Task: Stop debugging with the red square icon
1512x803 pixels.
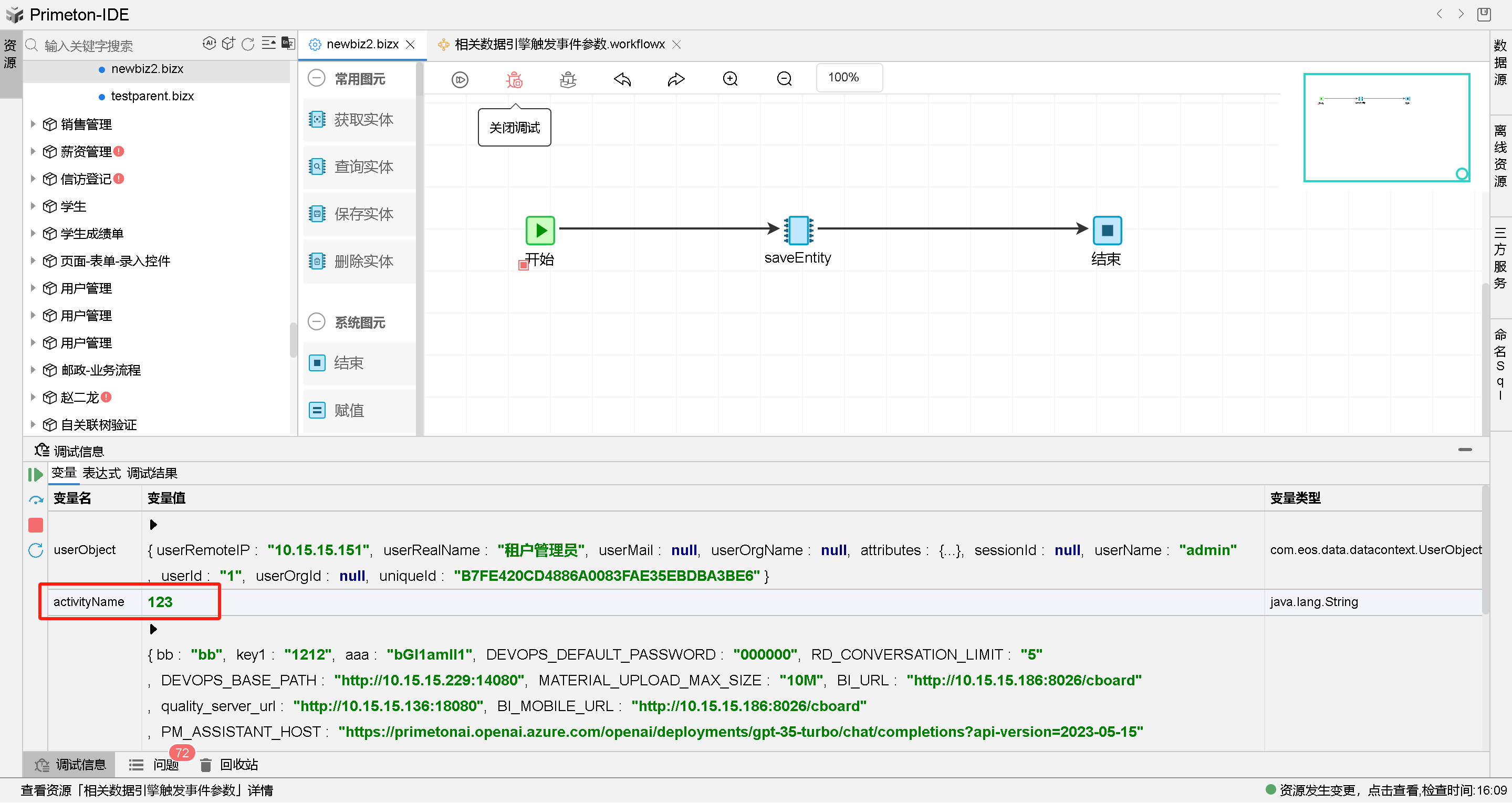Action: point(35,525)
